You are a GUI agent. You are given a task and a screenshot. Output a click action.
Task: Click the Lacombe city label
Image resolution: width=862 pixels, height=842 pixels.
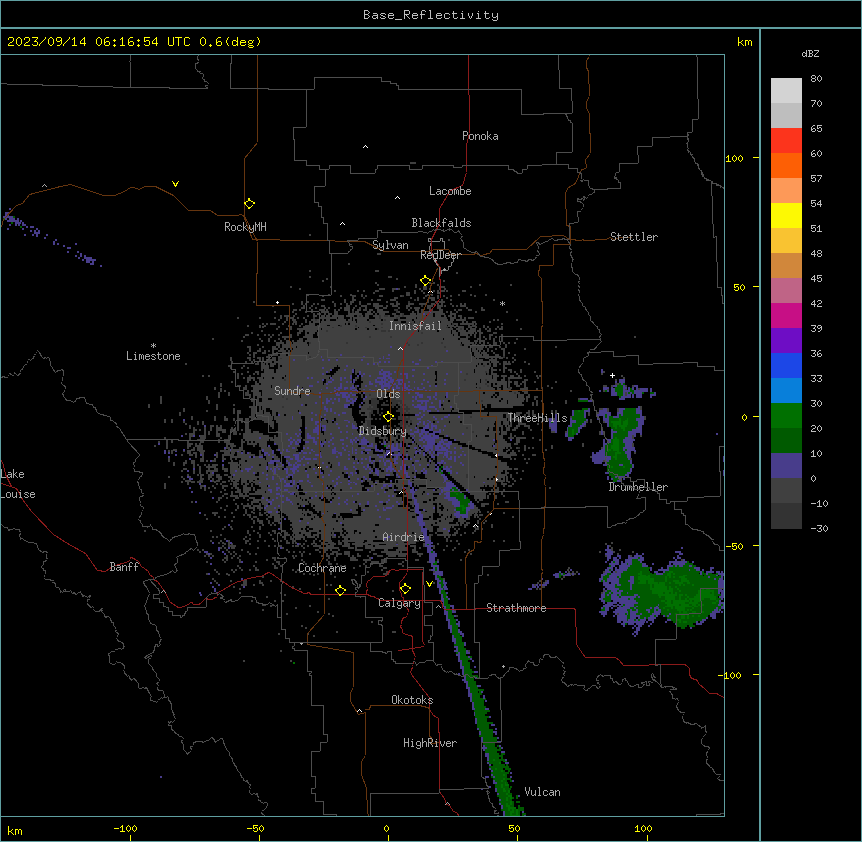tap(450, 191)
